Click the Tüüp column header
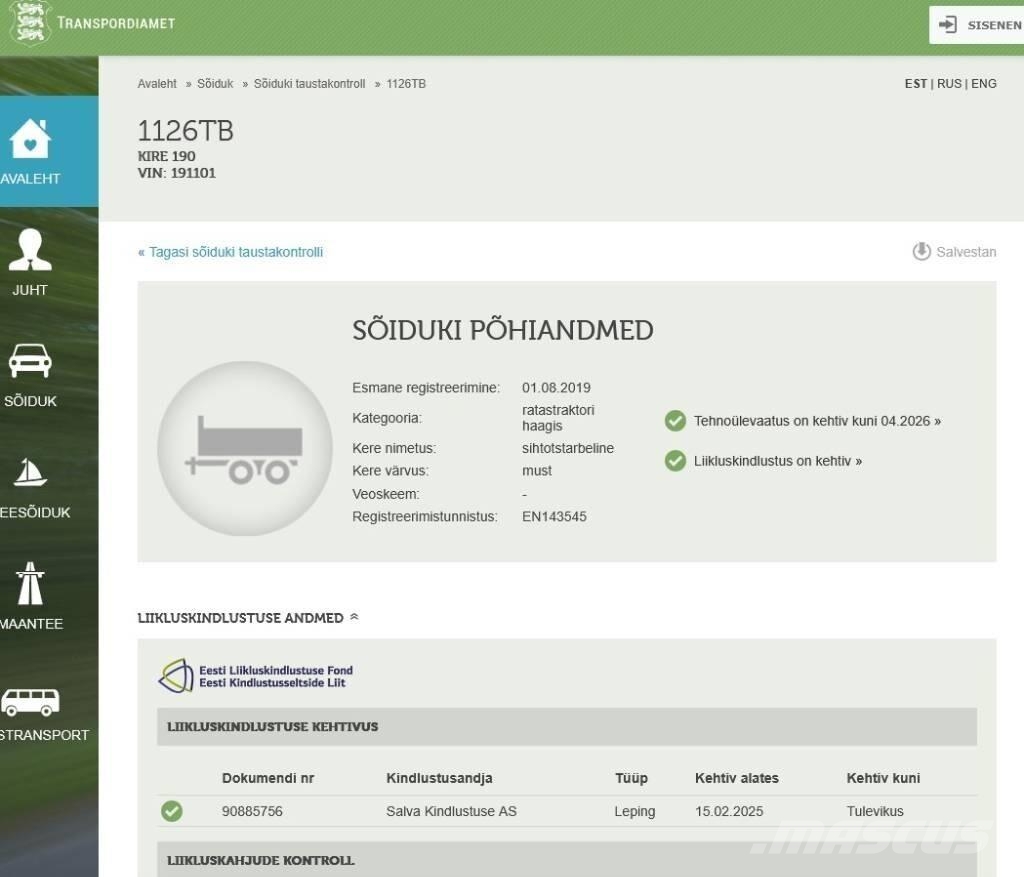Screen dimensions: 1024x877 pos(631,778)
